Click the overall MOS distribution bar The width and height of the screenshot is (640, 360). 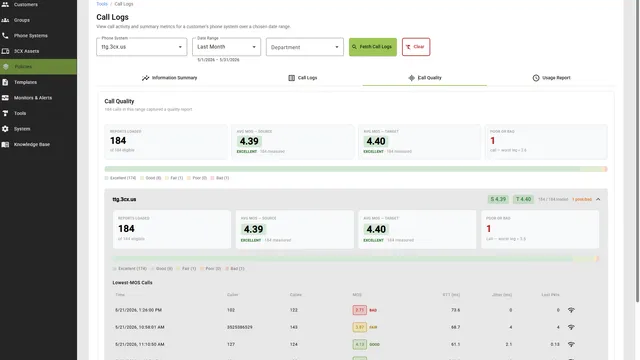[x=356, y=169]
